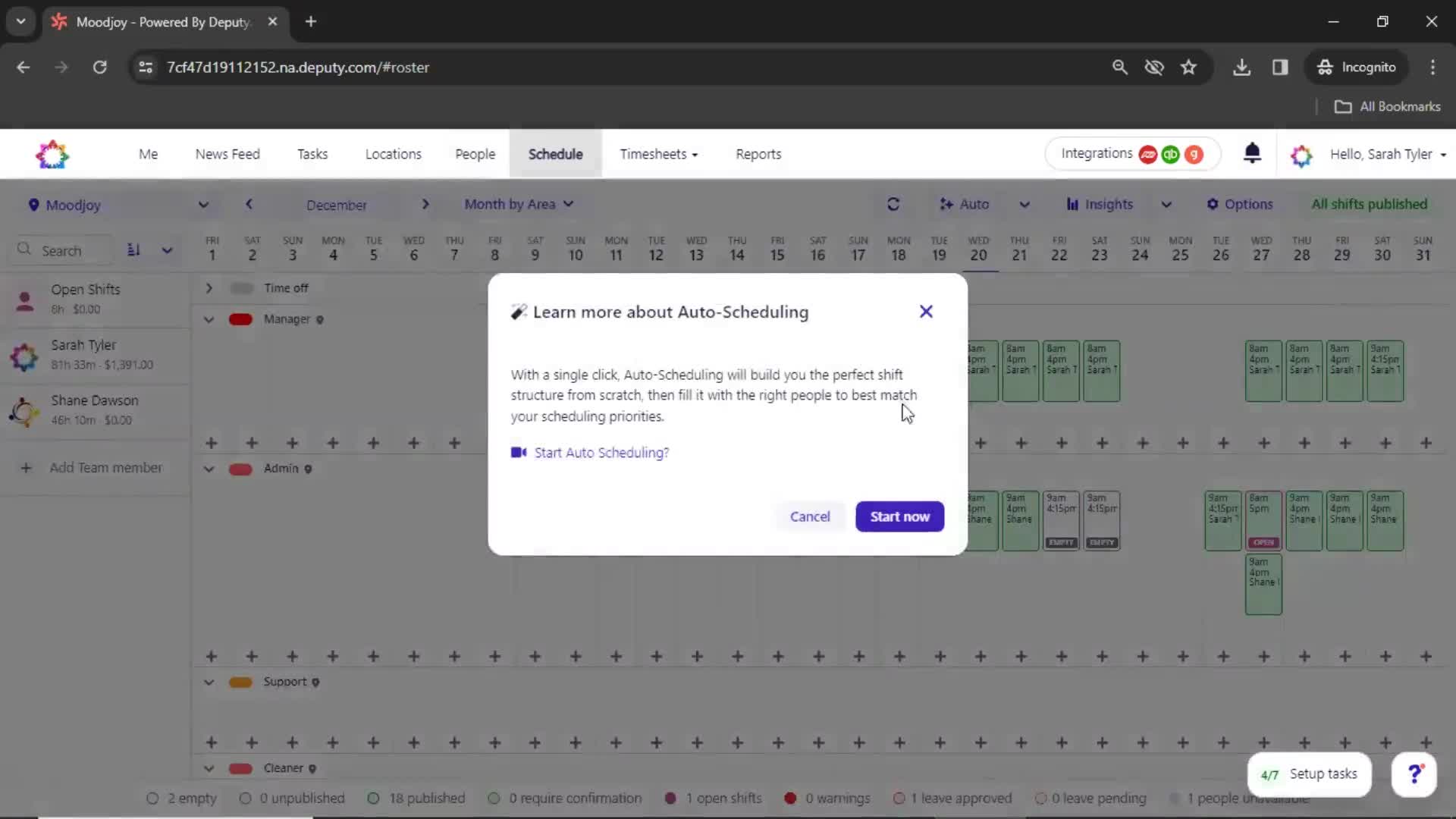The width and height of the screenshot is (1456, 819).
Task: Expand the Support area section chevron
Action: tap(209, 681)
